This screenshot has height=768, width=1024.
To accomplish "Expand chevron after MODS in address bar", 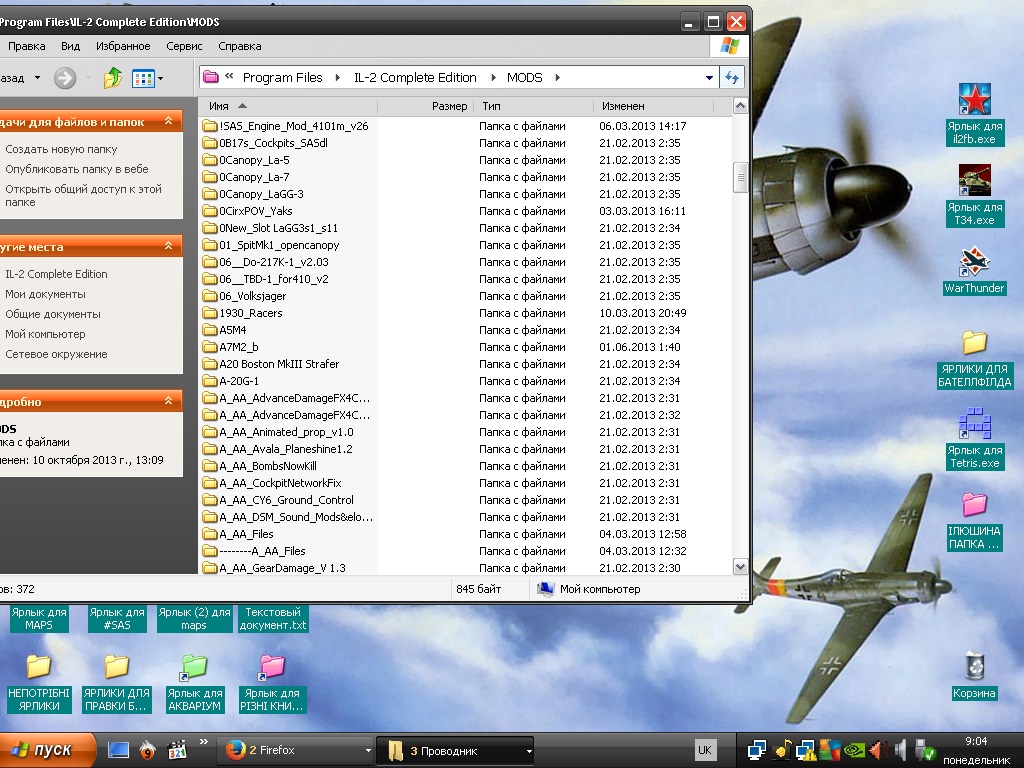I will (558, 78).
